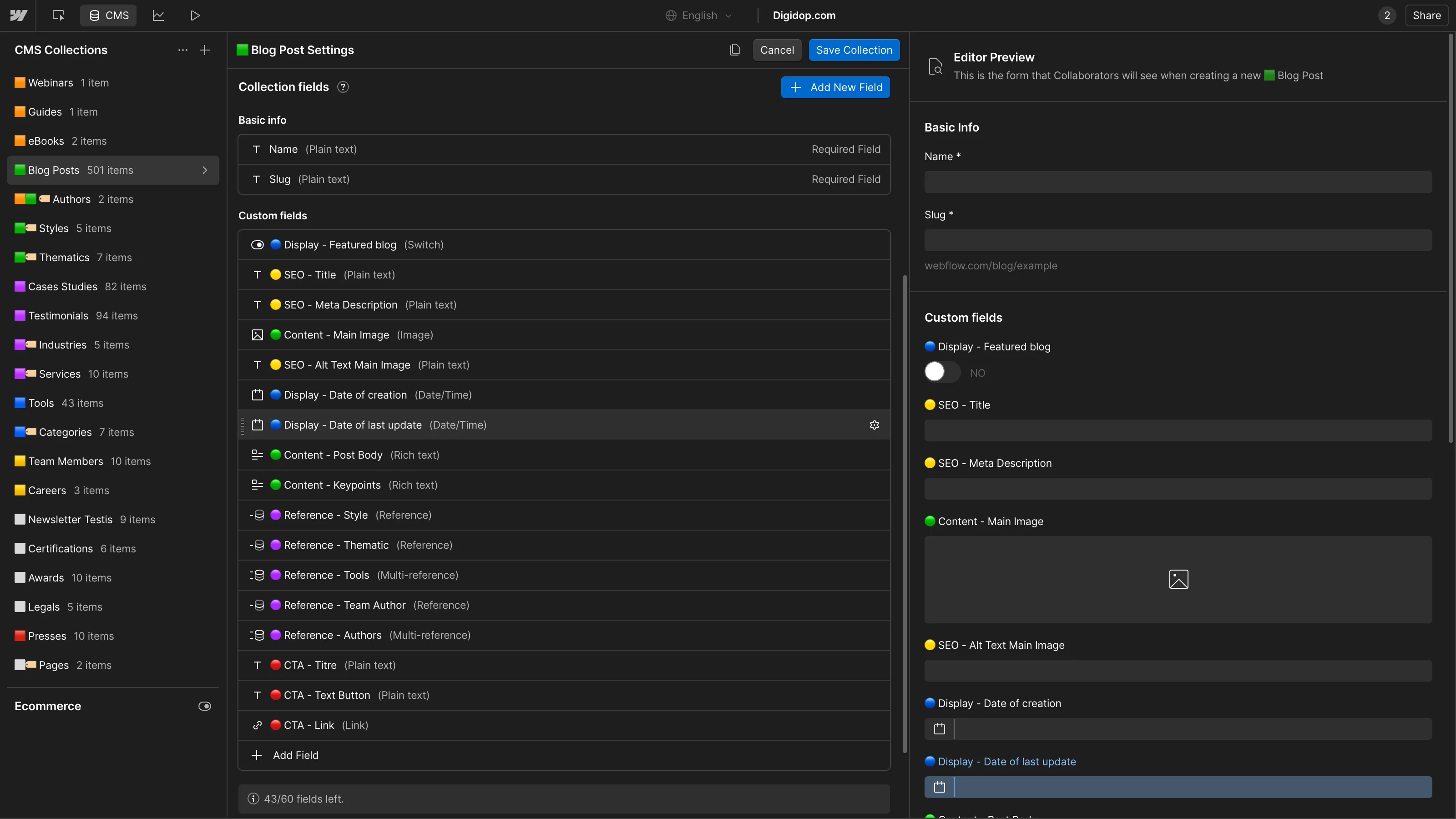Click Add Field at list bottom

tap(564, 755)
